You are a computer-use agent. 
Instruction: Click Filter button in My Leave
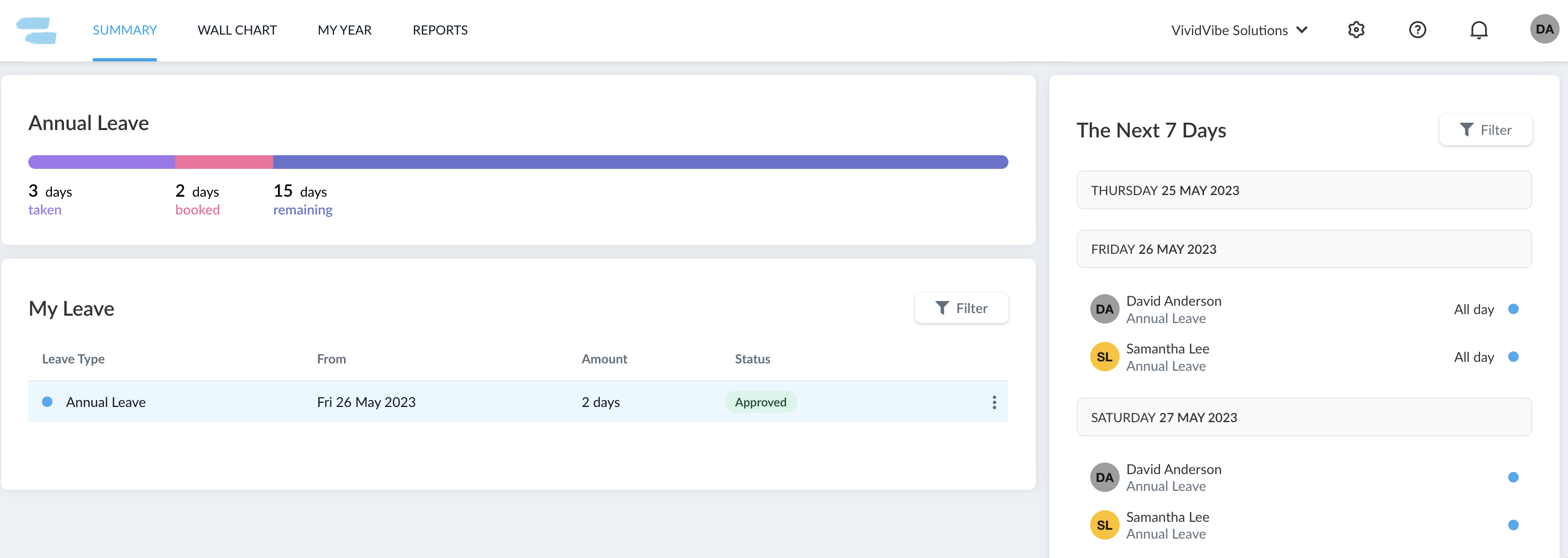961,308
